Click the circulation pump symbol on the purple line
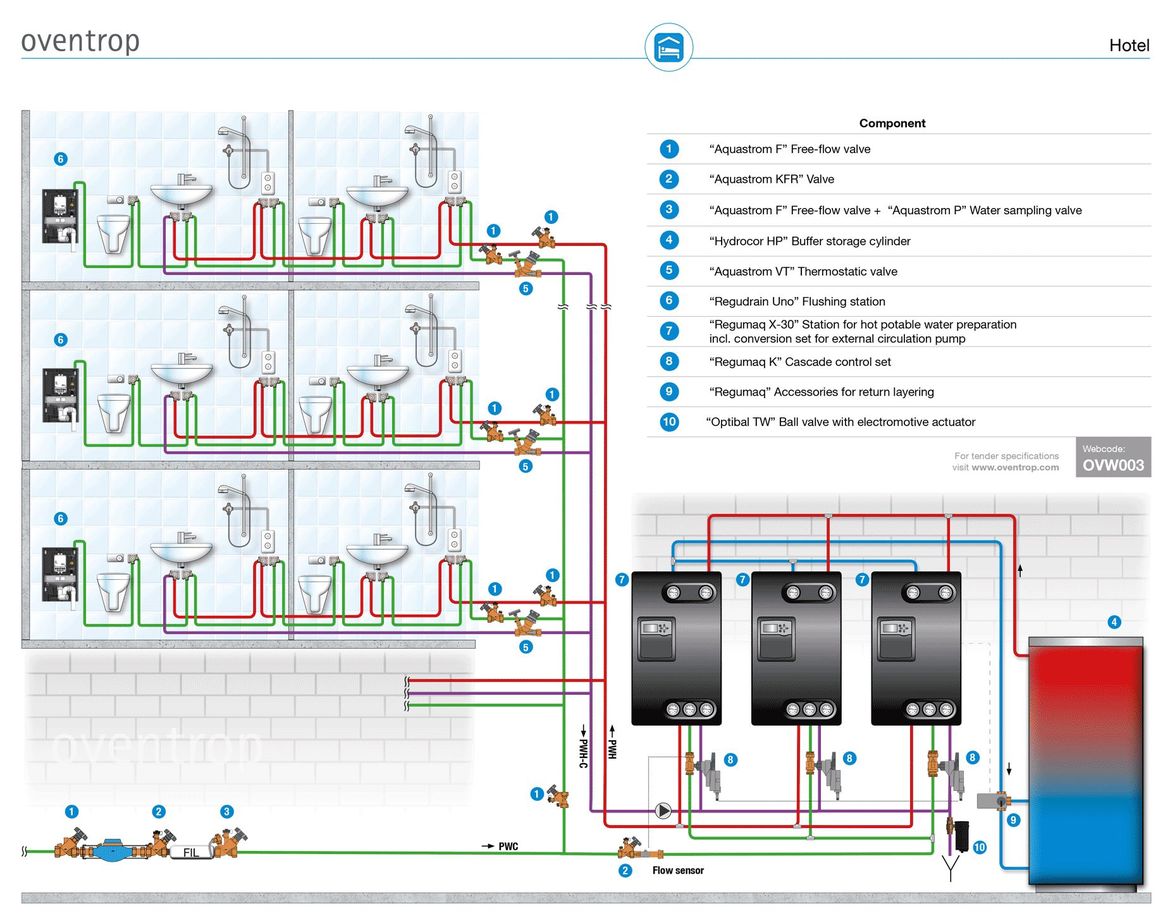This screenshot has height=923, width=1170. (663, 810)
